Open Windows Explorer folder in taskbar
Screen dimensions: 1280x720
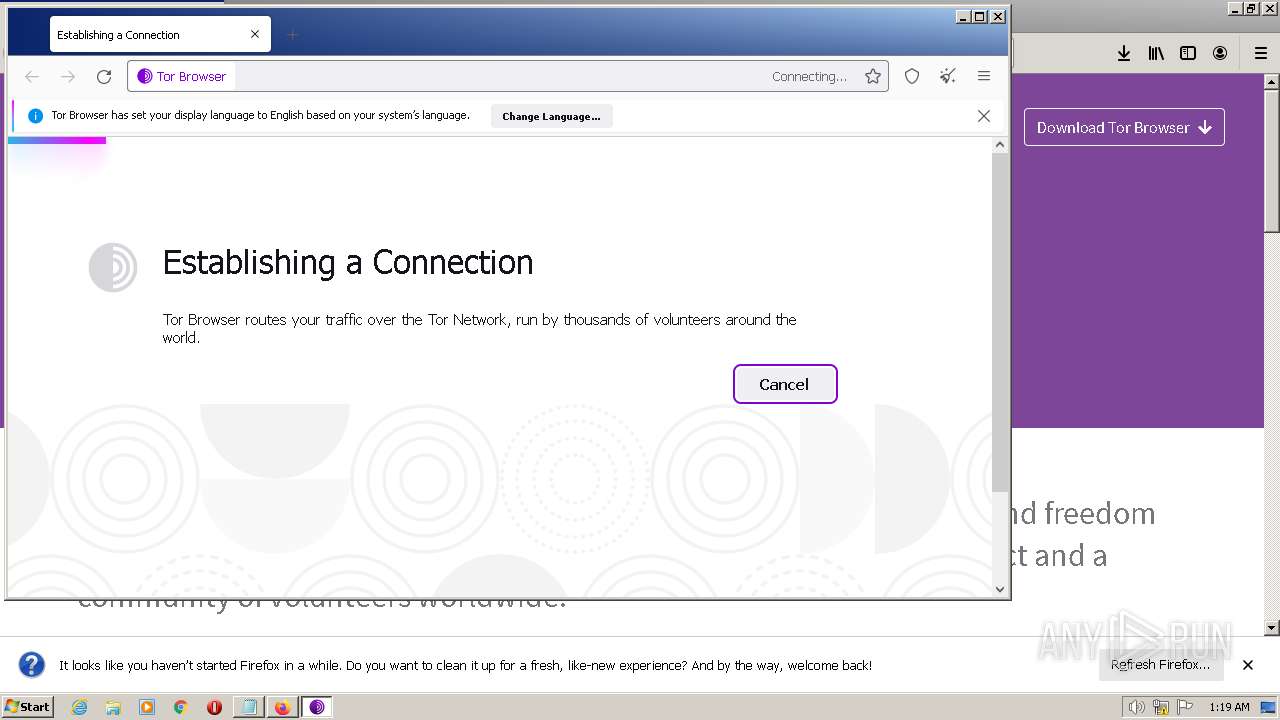(113, 707)
